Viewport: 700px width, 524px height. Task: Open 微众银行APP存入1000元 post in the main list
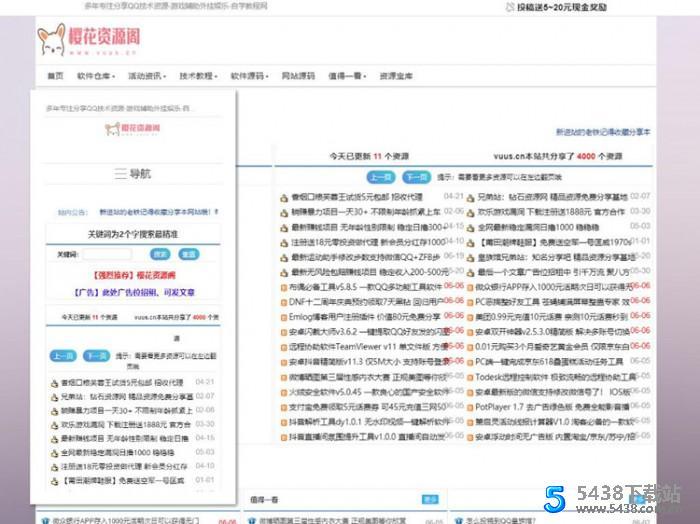(x=554, y=287)
